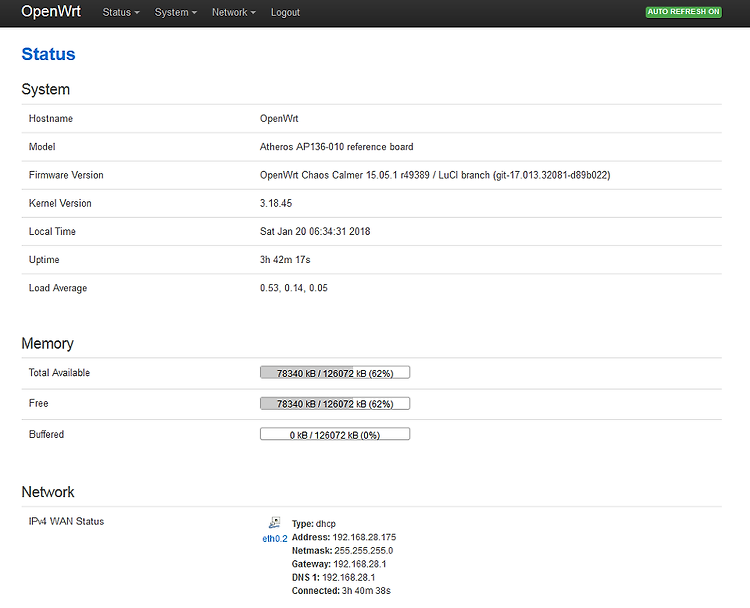Select the Status page heading
This screenshot has width=750, height=608.
click(x=48, y=54)
